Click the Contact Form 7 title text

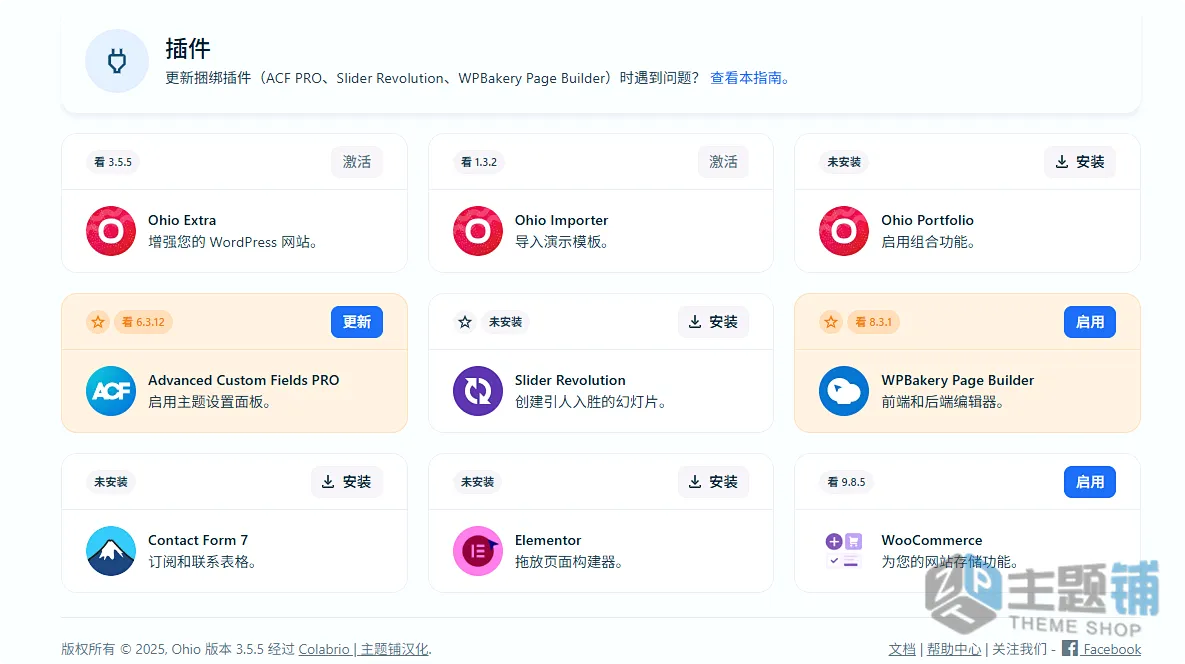pyautogui.click(x=198, y=540)
